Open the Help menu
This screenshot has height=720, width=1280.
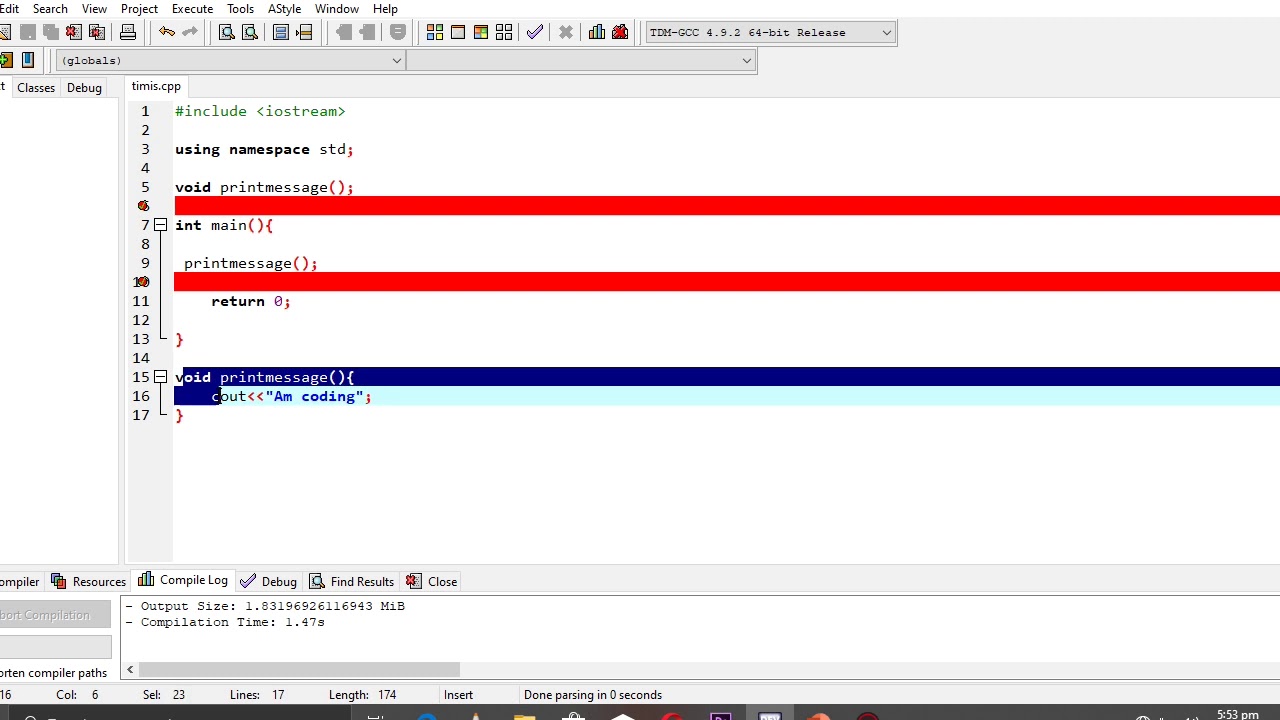point(385,9)
